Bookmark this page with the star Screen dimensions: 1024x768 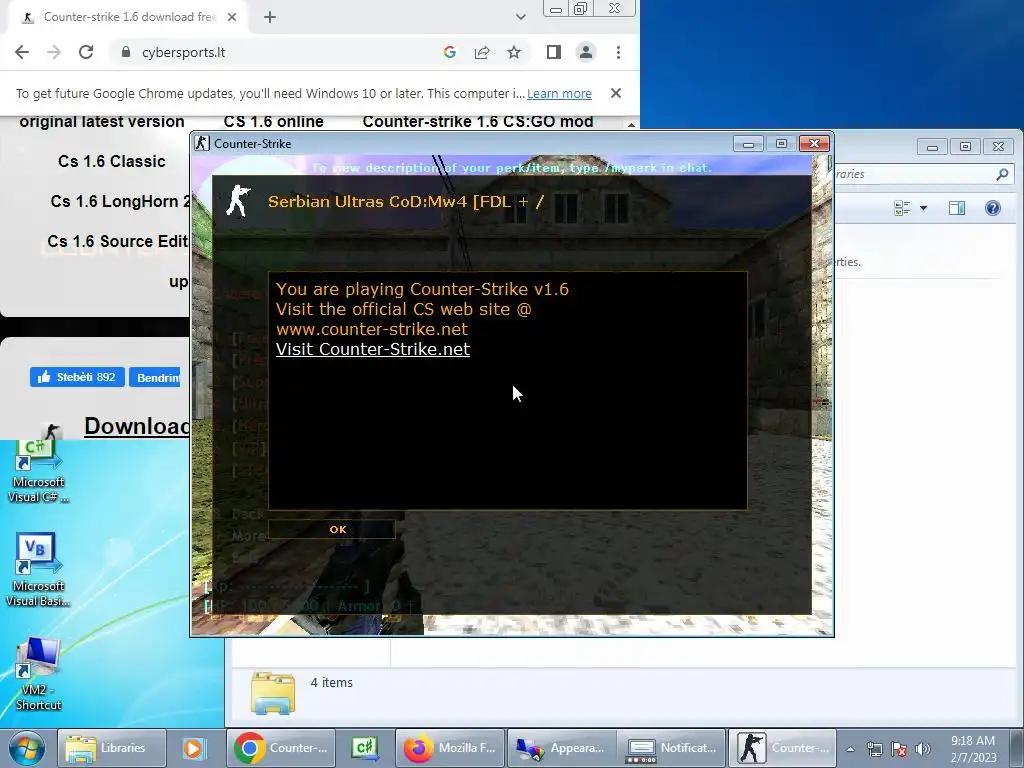click(x=514, y=52)
